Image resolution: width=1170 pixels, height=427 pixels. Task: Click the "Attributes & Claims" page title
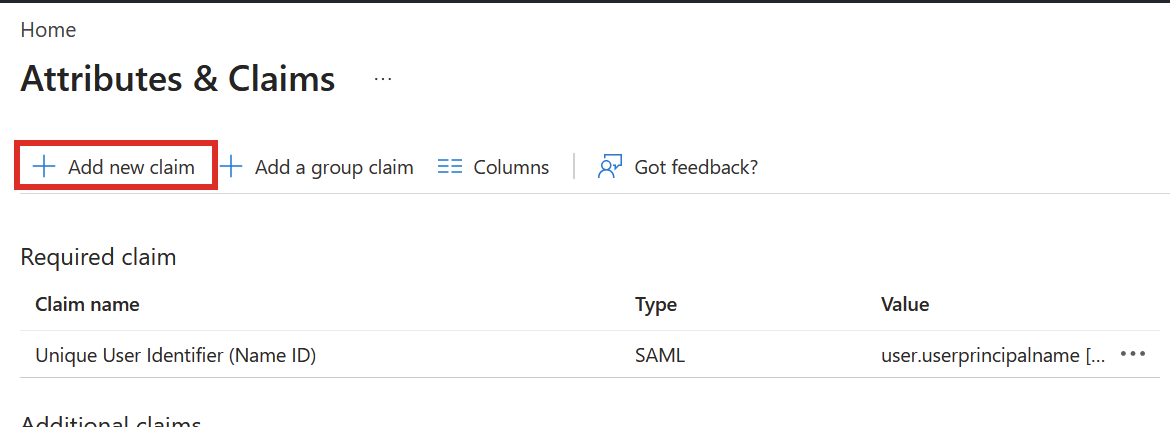[x=178, y=79]
